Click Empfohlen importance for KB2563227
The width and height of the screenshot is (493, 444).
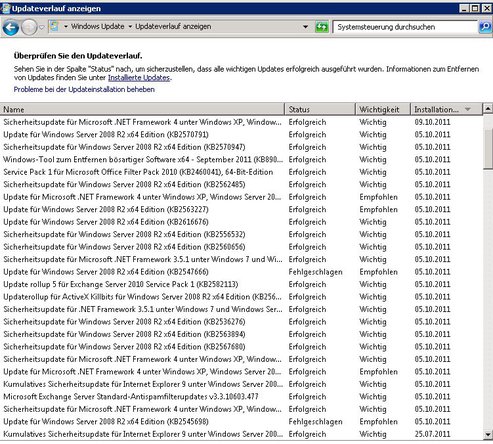(x=378, y=210)
